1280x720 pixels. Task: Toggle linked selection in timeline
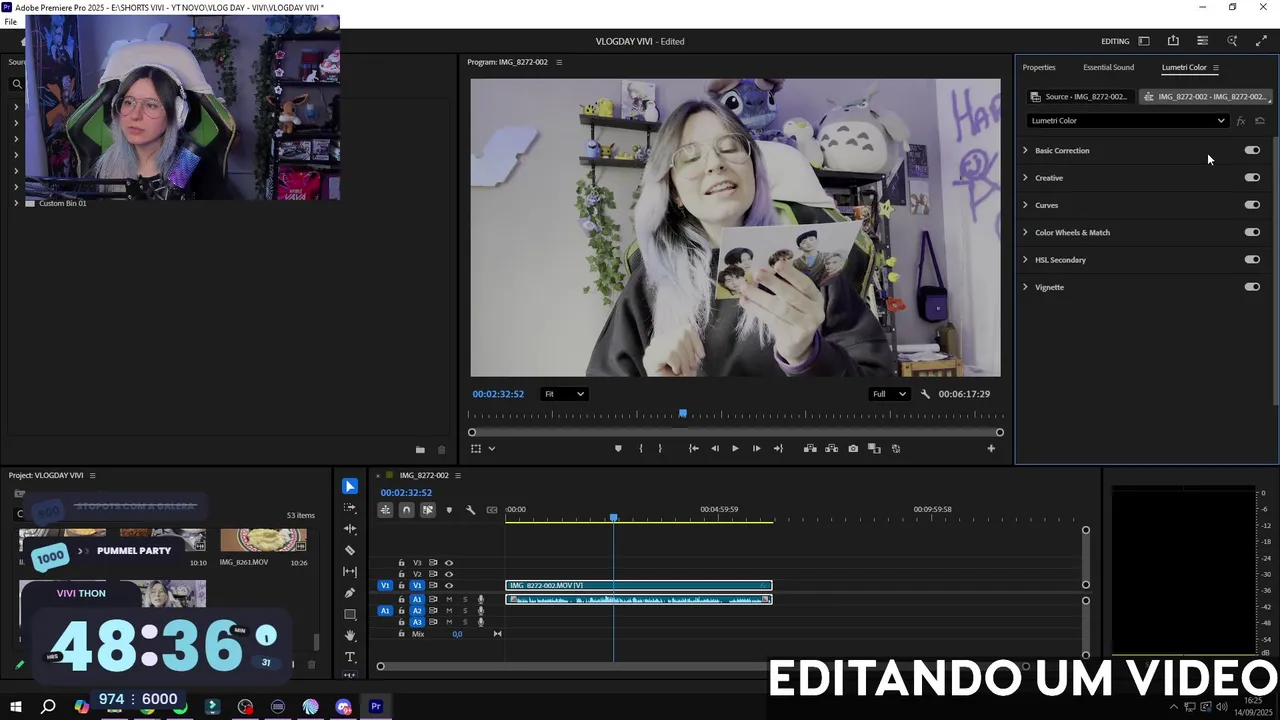(427, 510)
